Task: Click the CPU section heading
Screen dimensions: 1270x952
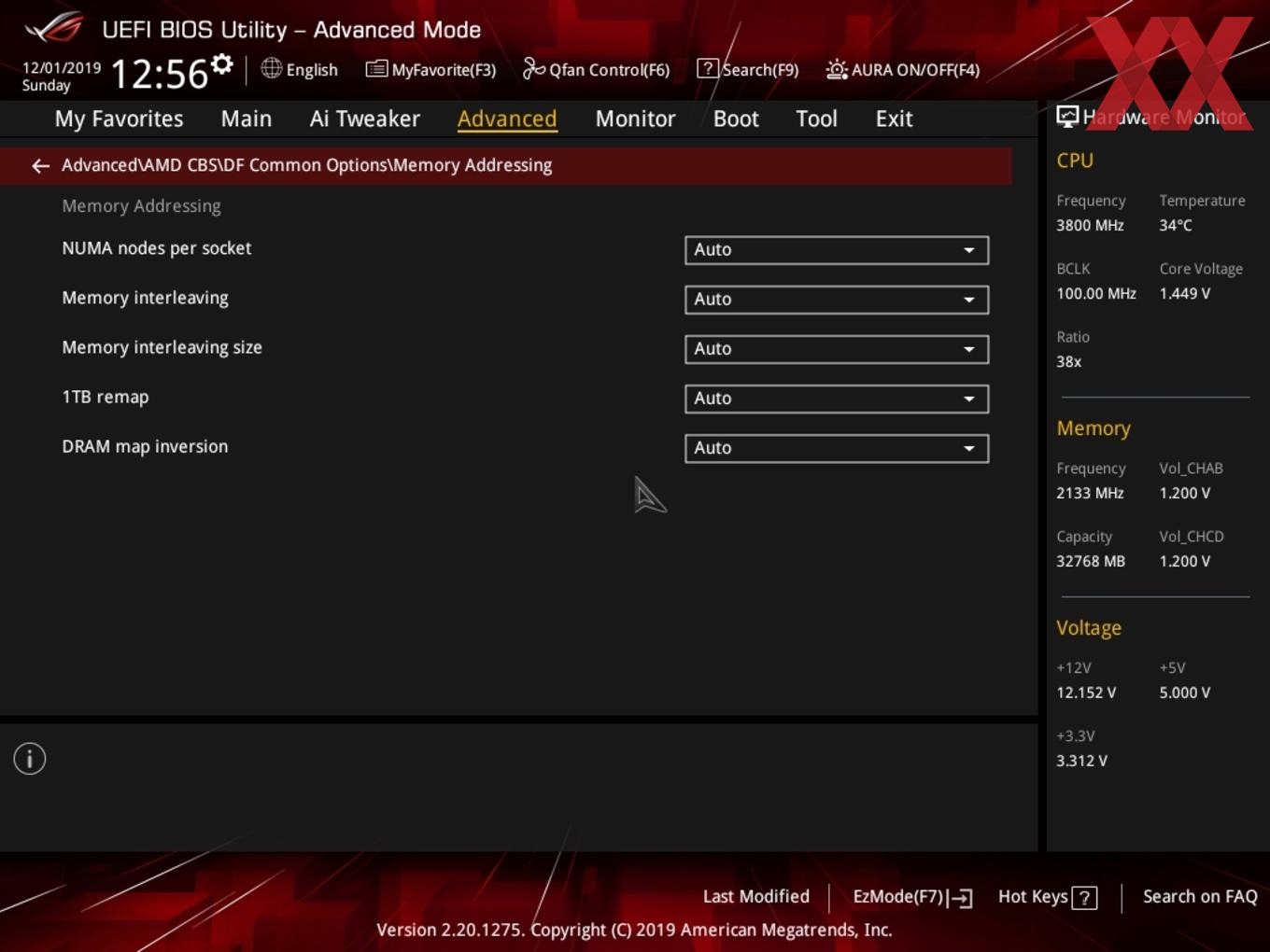Action: 1075,161
